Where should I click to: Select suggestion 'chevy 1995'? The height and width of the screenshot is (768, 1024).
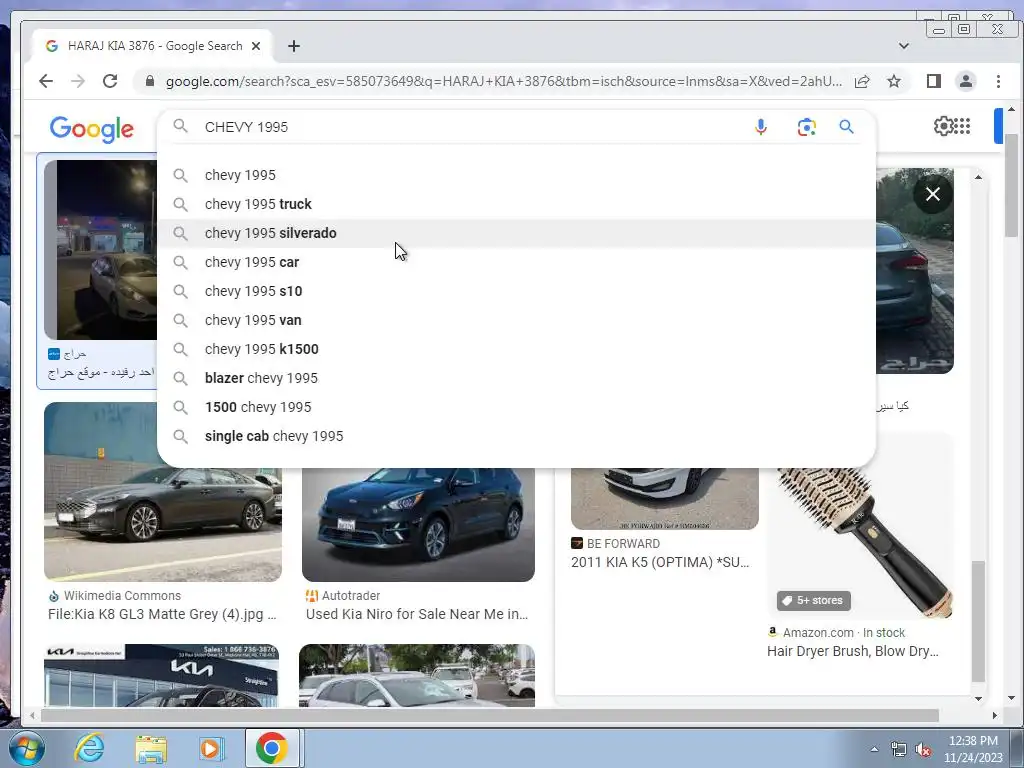click(x=516, y=175)
